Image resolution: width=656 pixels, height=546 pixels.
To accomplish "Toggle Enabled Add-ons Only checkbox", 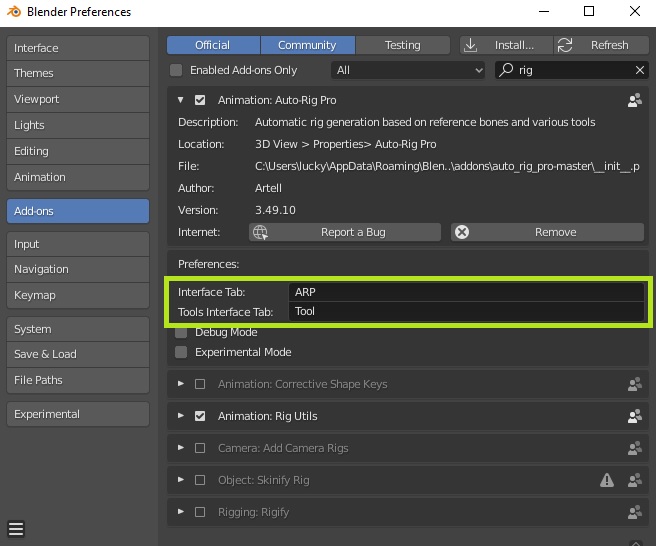I will point(176,70).
